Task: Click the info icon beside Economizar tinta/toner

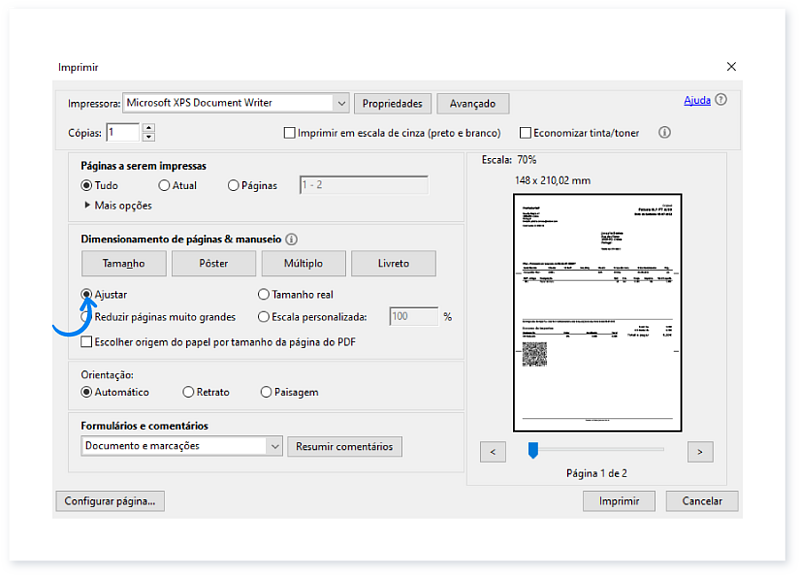Action: [664, 132]
